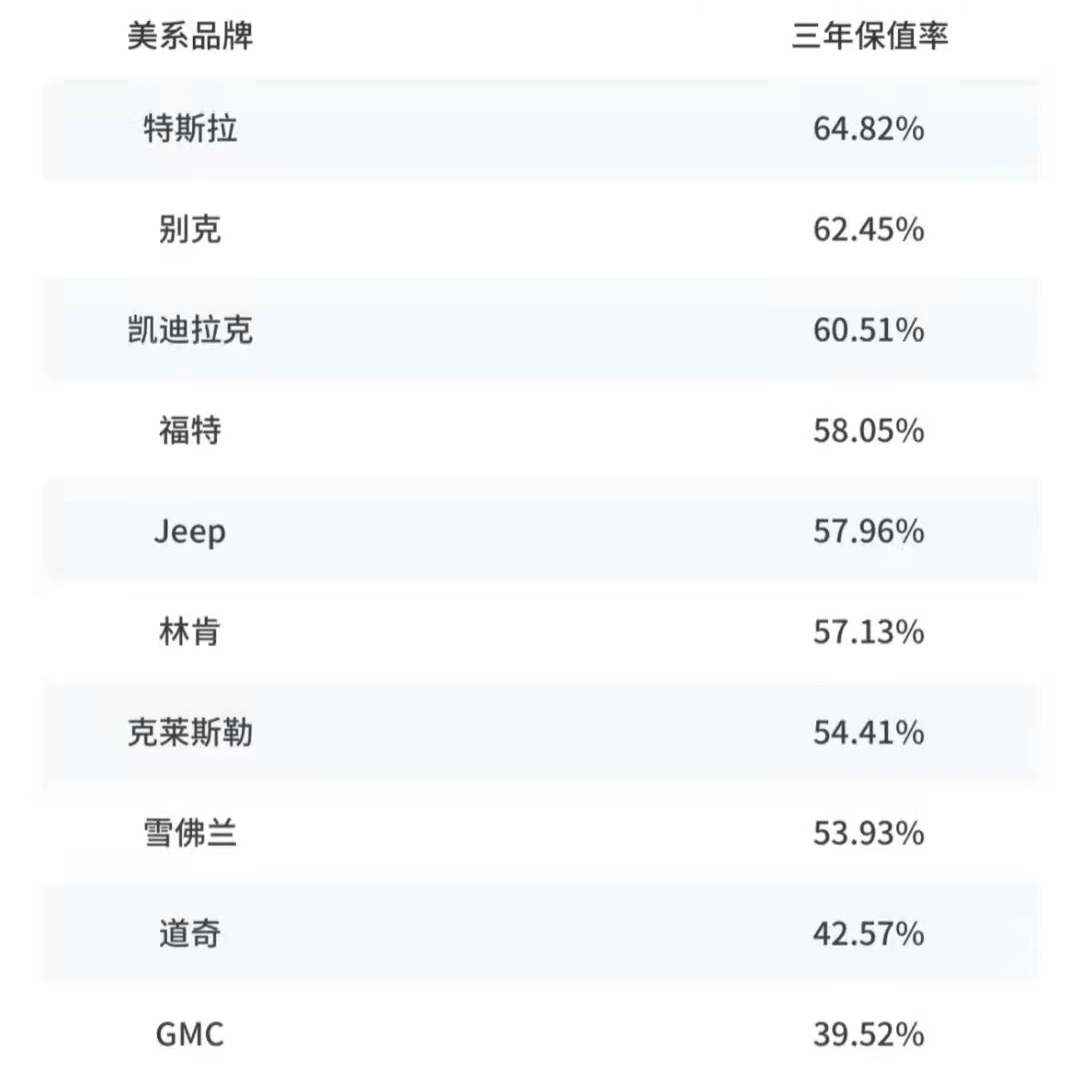Click the 54.41% retention value

[x=868, y=733]
